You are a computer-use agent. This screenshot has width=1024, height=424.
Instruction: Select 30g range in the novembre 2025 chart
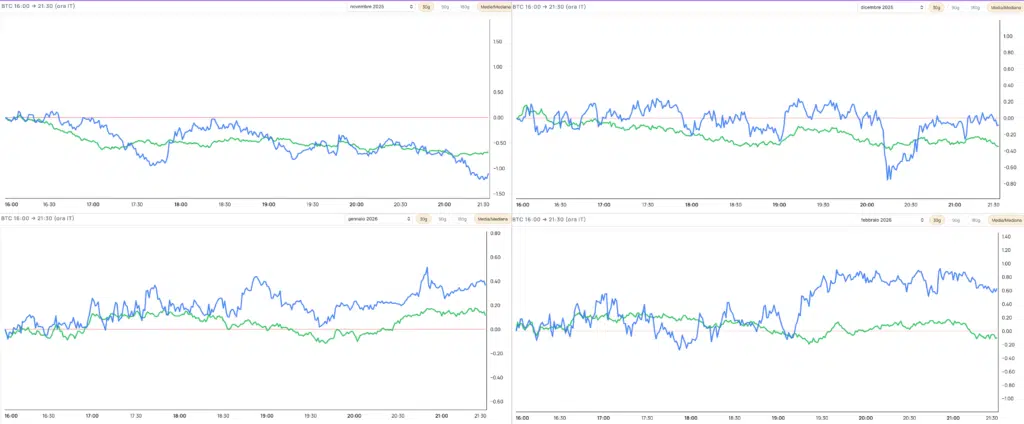coord(426,7)
